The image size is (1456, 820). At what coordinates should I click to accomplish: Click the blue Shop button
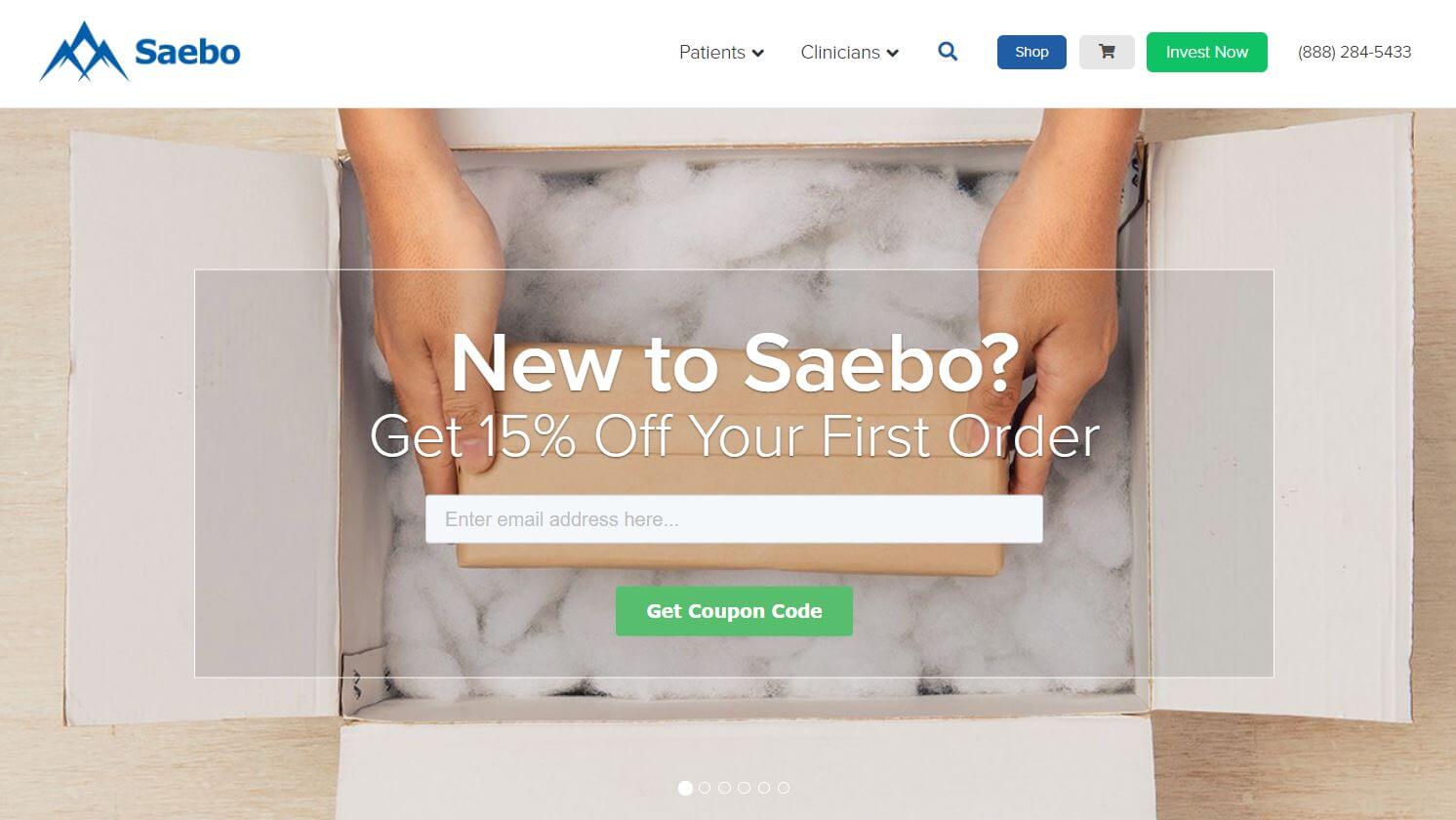click(x=1031, y=52)
